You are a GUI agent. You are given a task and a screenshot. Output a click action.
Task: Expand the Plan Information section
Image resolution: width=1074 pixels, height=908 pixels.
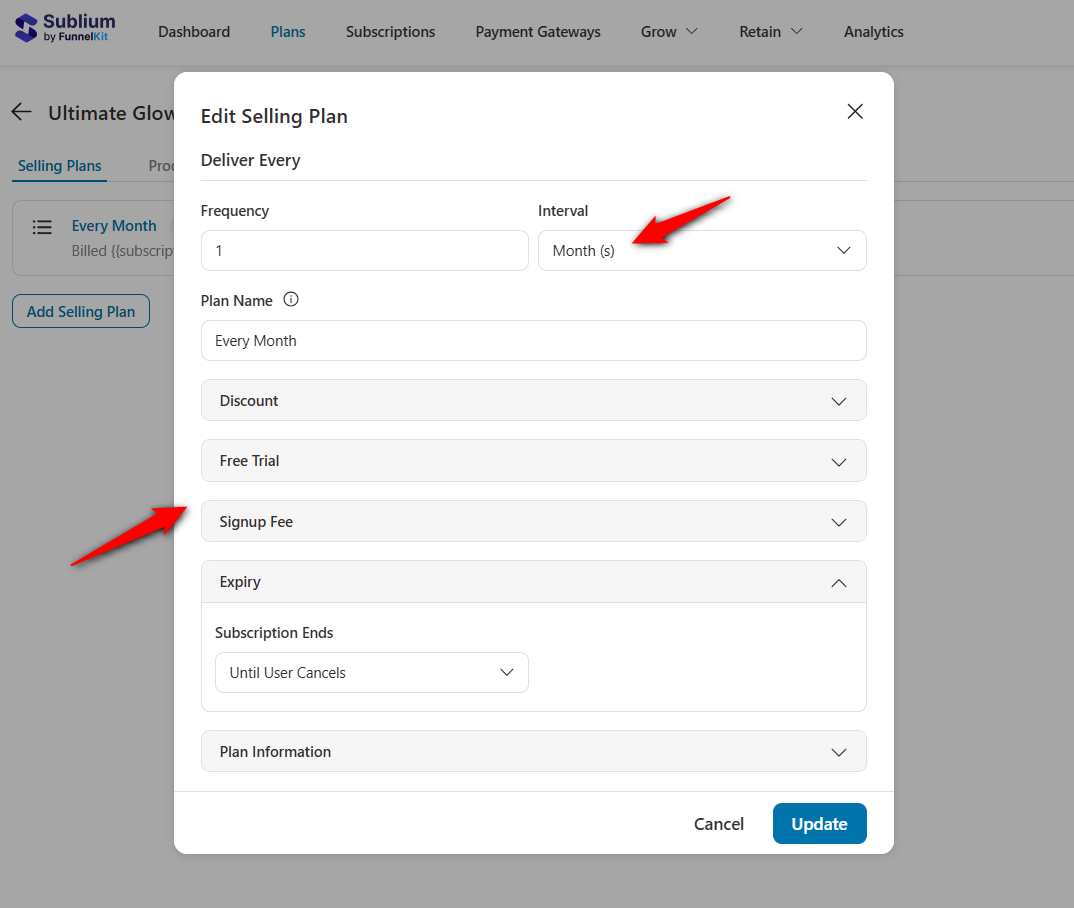(x=533, y=751)
